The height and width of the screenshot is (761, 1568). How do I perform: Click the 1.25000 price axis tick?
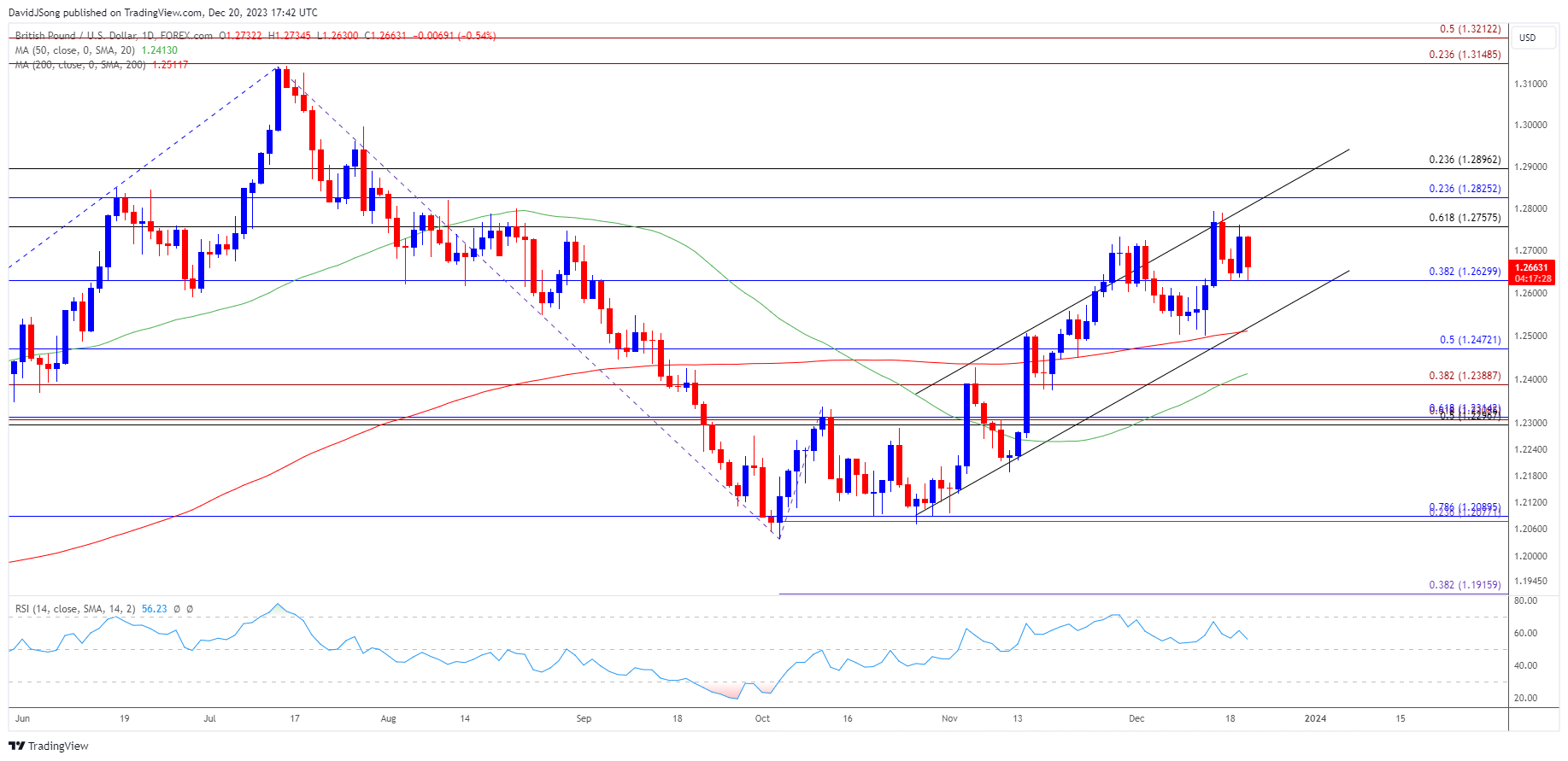pyautogui.click(x=1530, y=336)
